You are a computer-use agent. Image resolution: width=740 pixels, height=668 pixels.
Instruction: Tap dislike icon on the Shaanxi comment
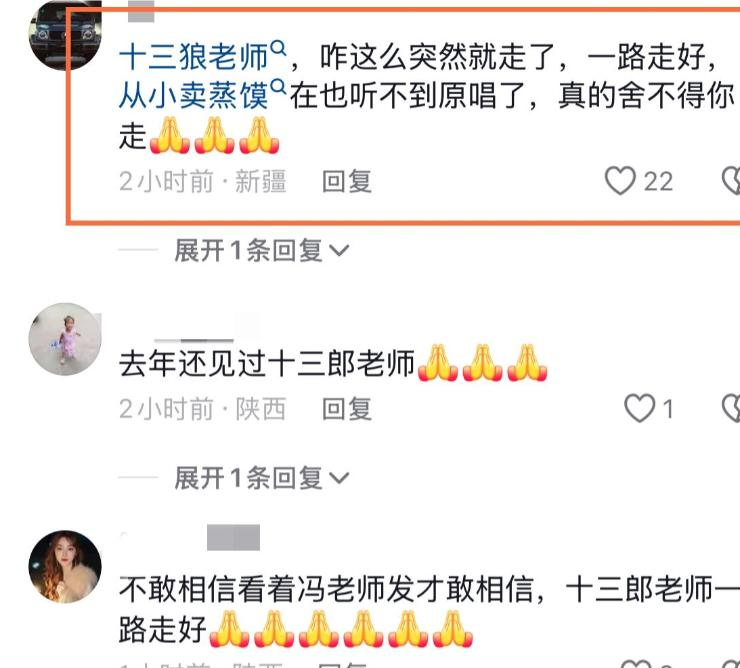[x=731, y=408]
